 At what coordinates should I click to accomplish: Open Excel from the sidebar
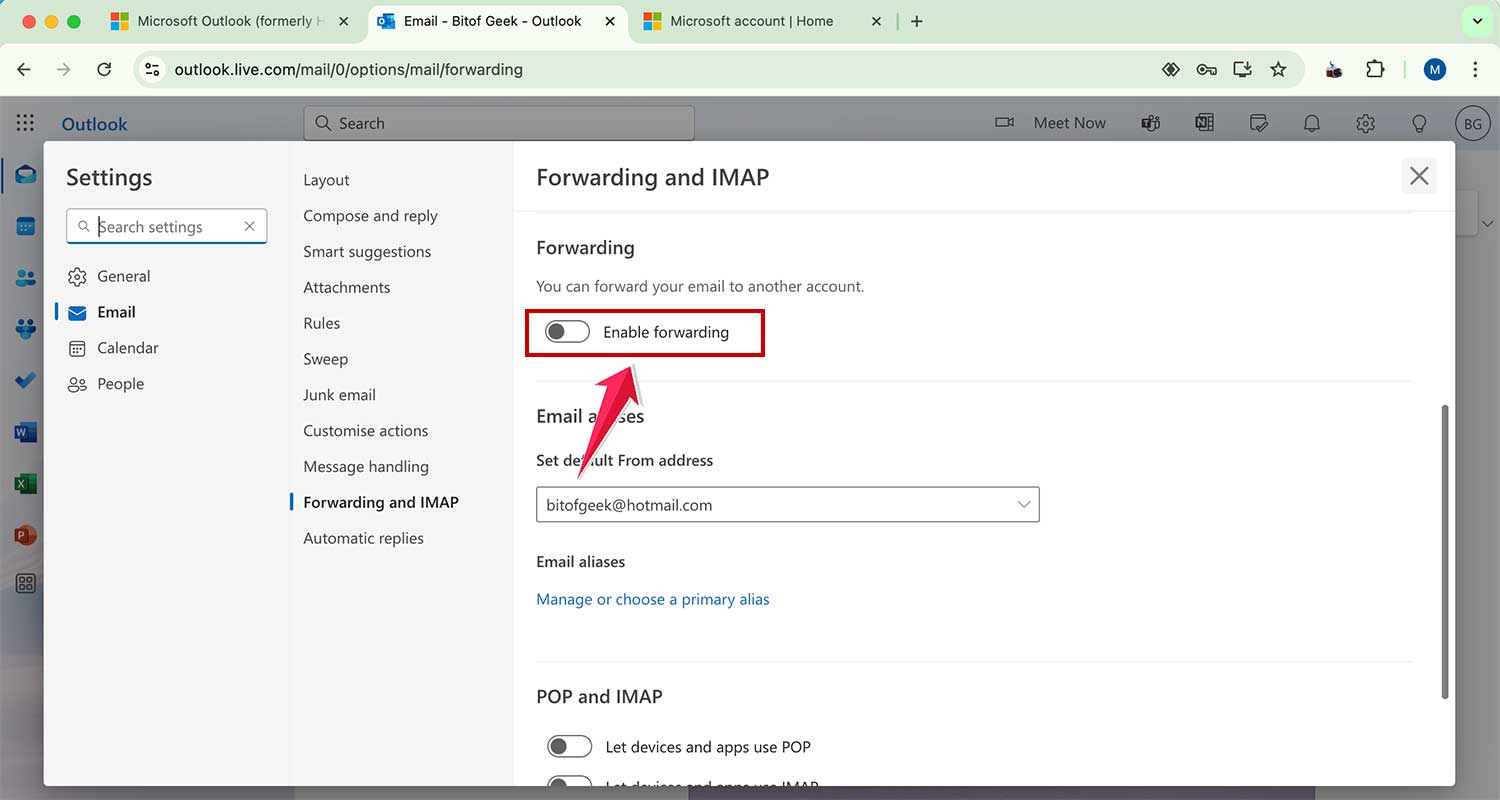tap(25, 484)
